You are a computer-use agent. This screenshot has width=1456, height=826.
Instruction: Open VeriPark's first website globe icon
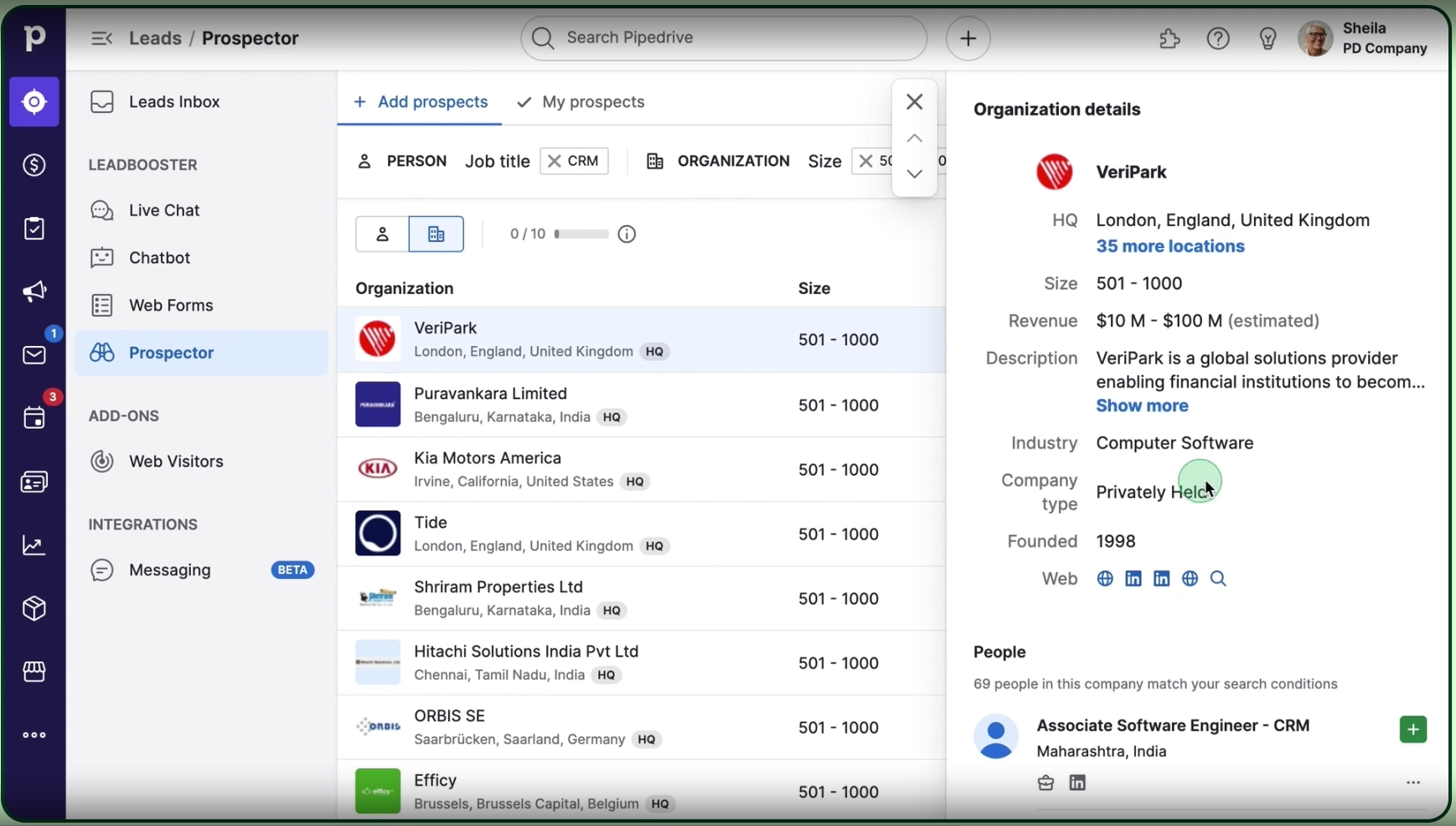[1105, 579]
